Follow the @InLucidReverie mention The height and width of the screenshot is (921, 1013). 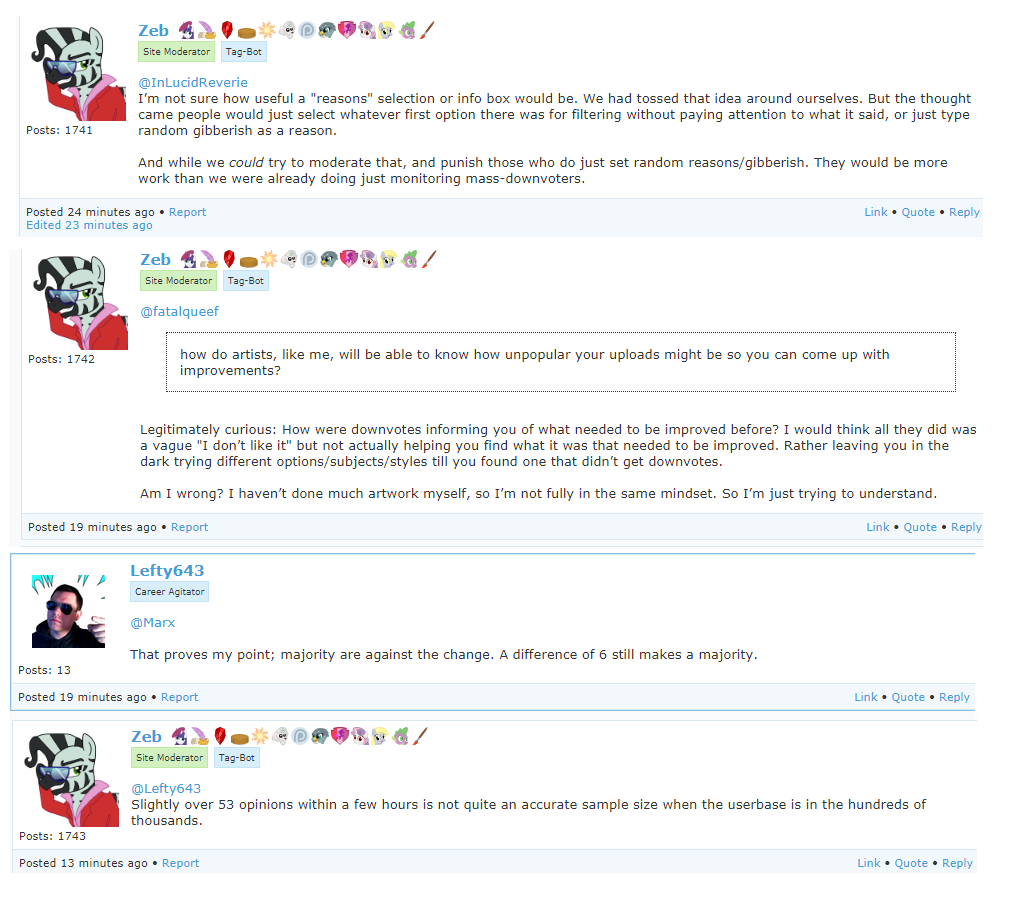tap(193, 83)
